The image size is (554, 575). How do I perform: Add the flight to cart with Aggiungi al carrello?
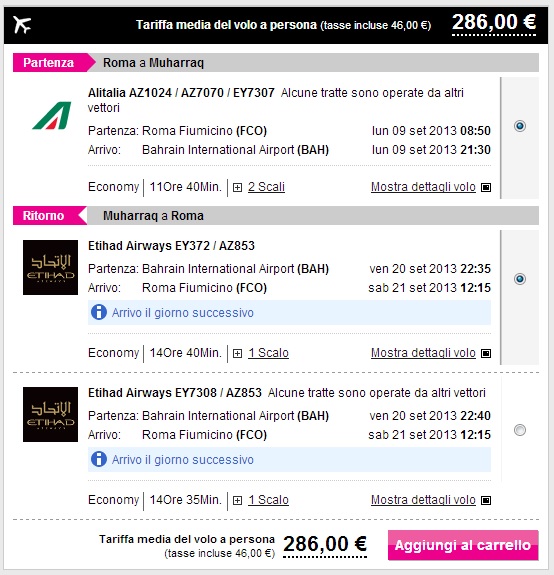click(463, 545)
